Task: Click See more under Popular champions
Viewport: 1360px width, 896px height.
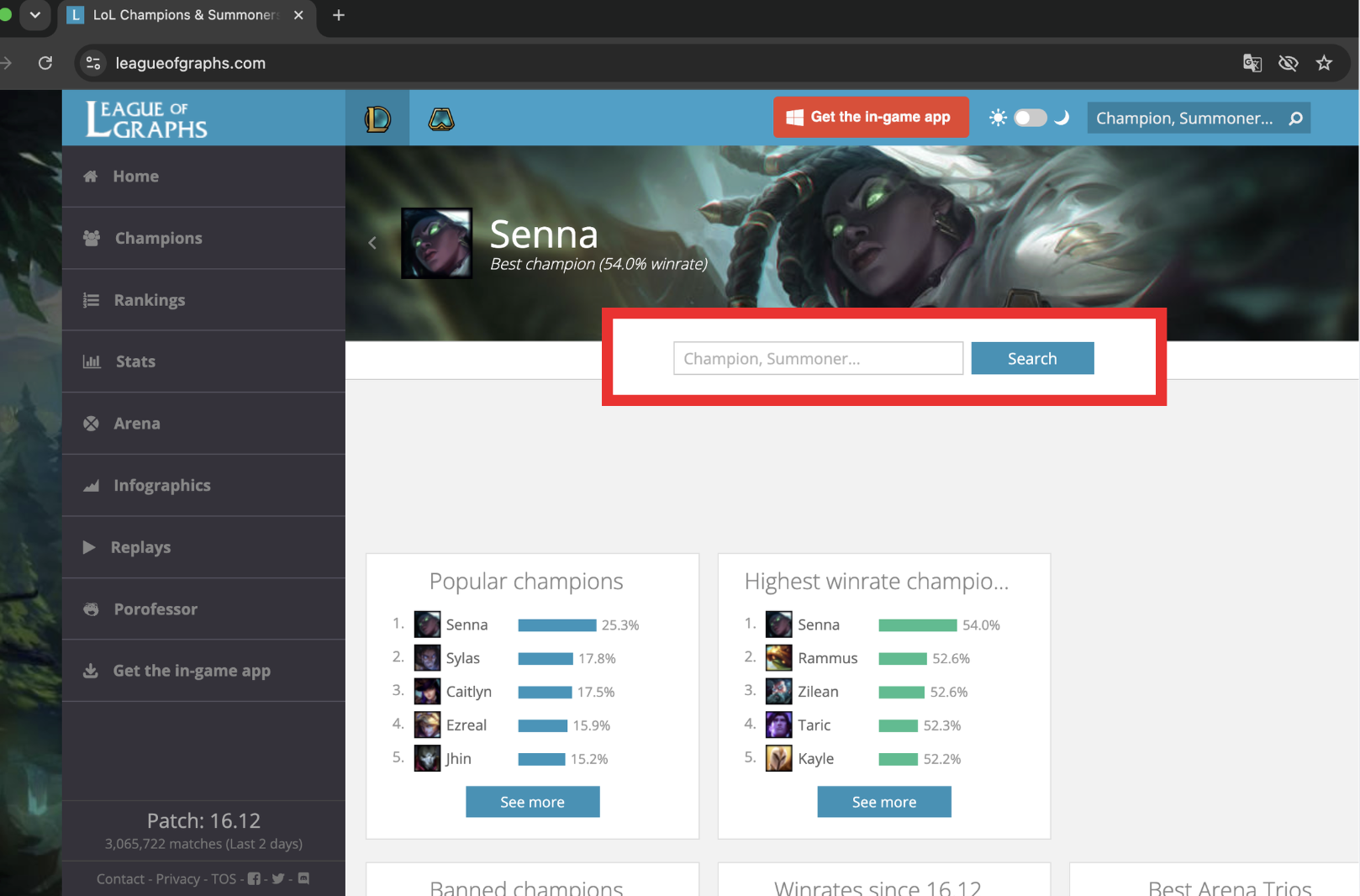Action: coord(532,802)
